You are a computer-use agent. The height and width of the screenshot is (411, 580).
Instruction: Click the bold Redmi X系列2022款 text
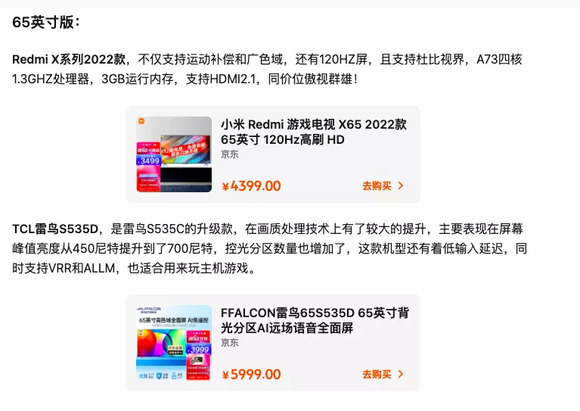(69, 59)
